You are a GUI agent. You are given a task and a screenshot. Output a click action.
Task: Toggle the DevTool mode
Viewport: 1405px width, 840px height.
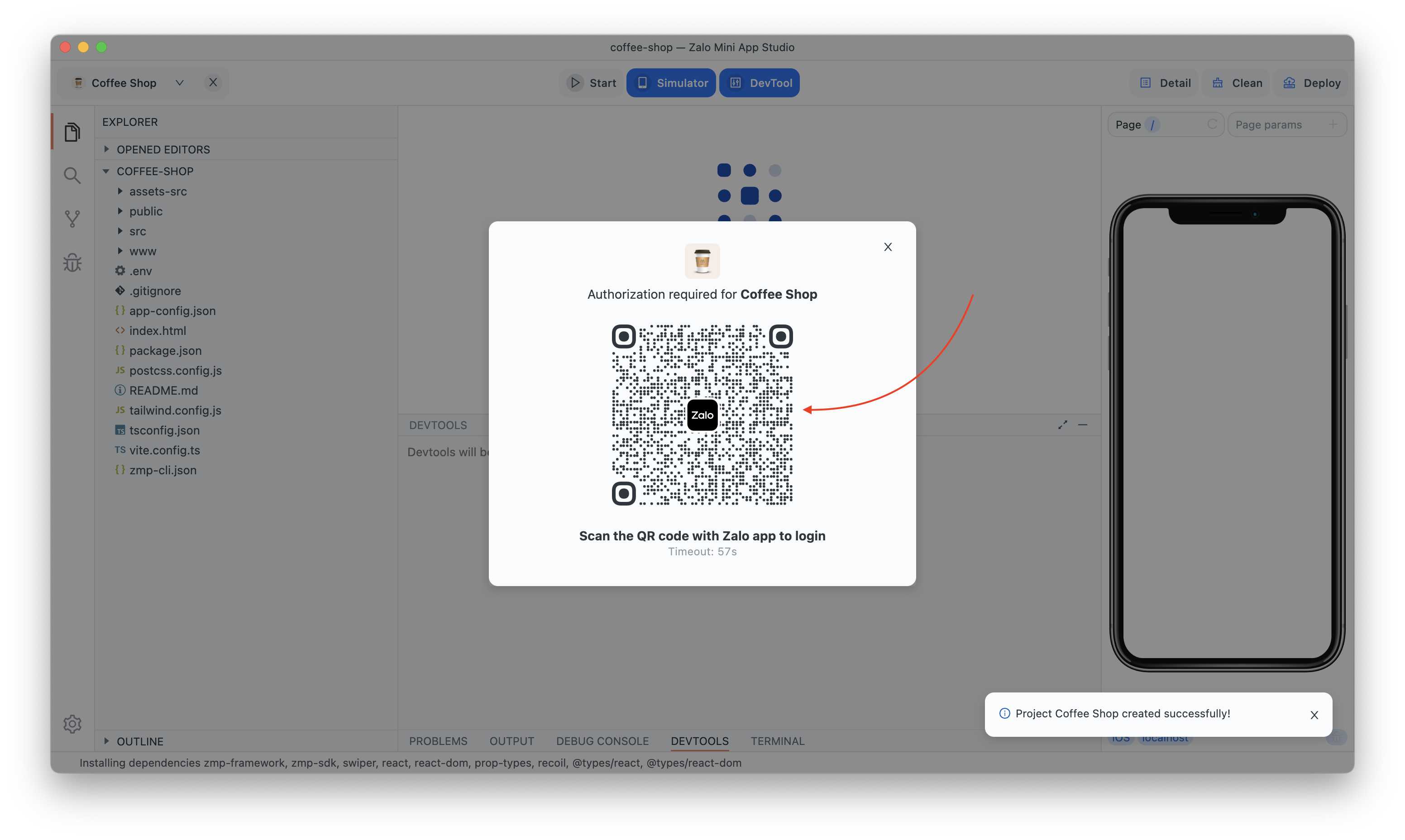760,83
